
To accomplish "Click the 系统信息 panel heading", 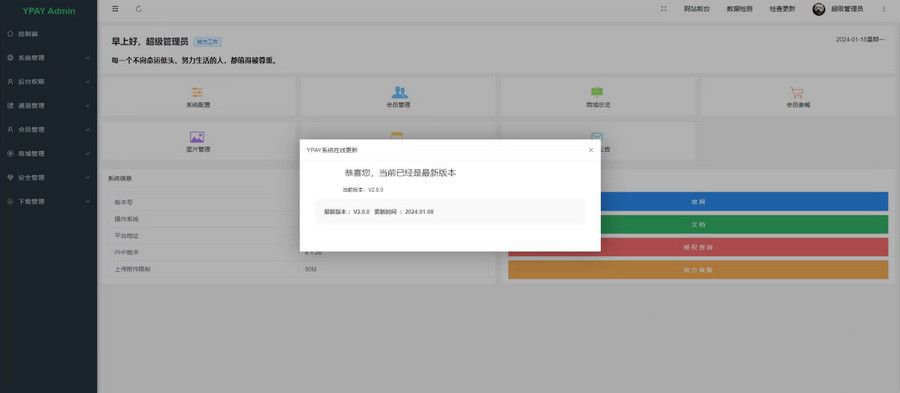I will point(120,178).
